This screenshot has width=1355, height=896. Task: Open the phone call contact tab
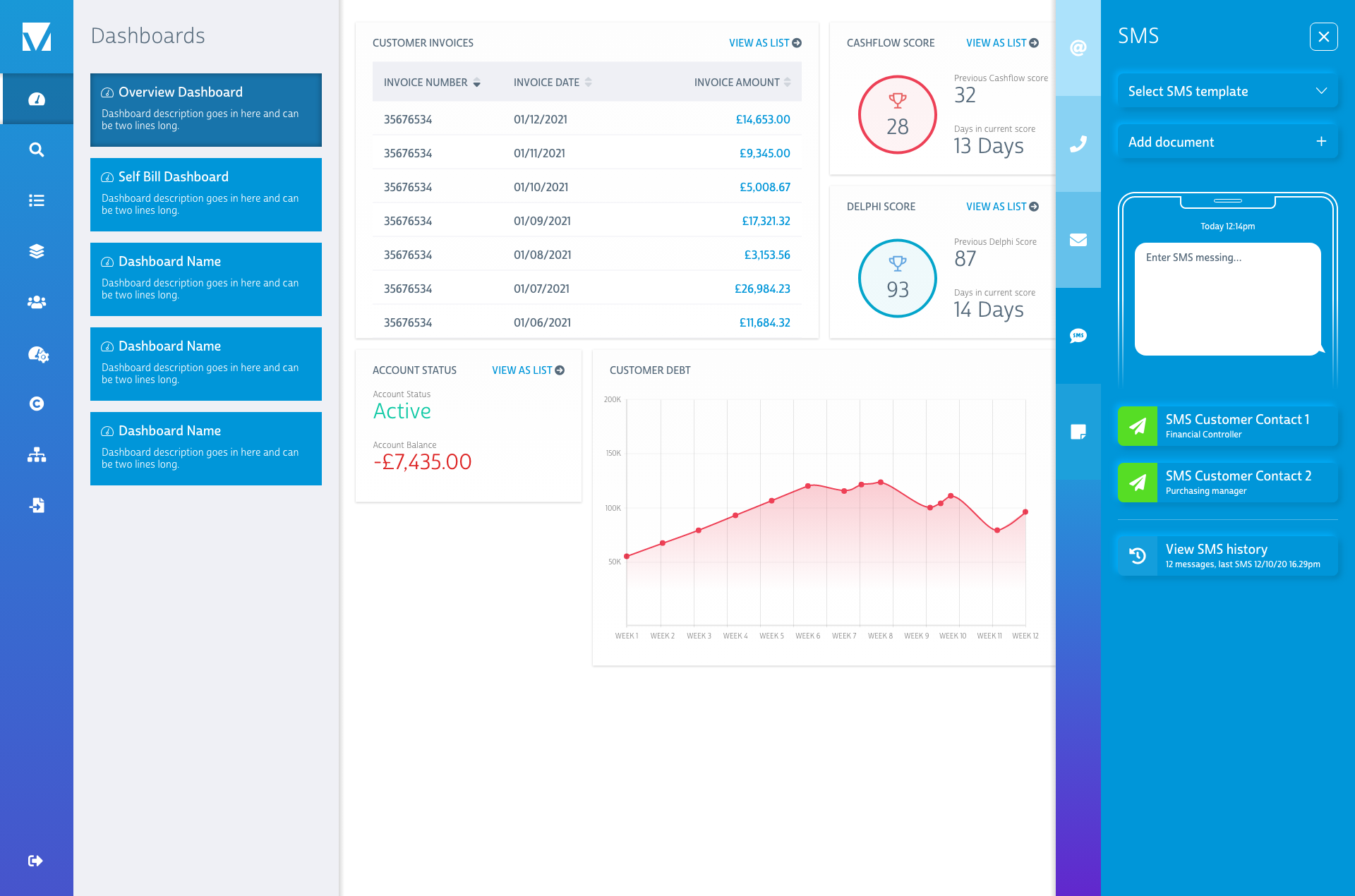point(1078,144)
